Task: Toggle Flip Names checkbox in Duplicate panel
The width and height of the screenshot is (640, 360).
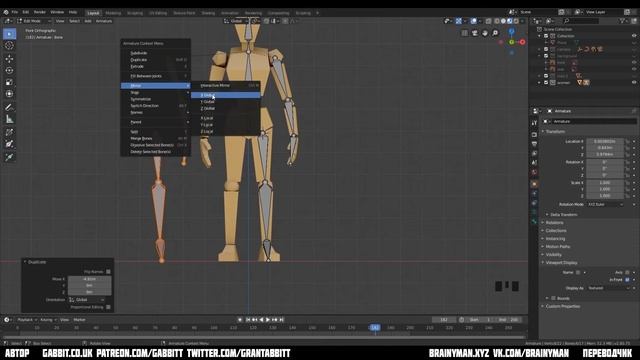Action: (108, 271)
